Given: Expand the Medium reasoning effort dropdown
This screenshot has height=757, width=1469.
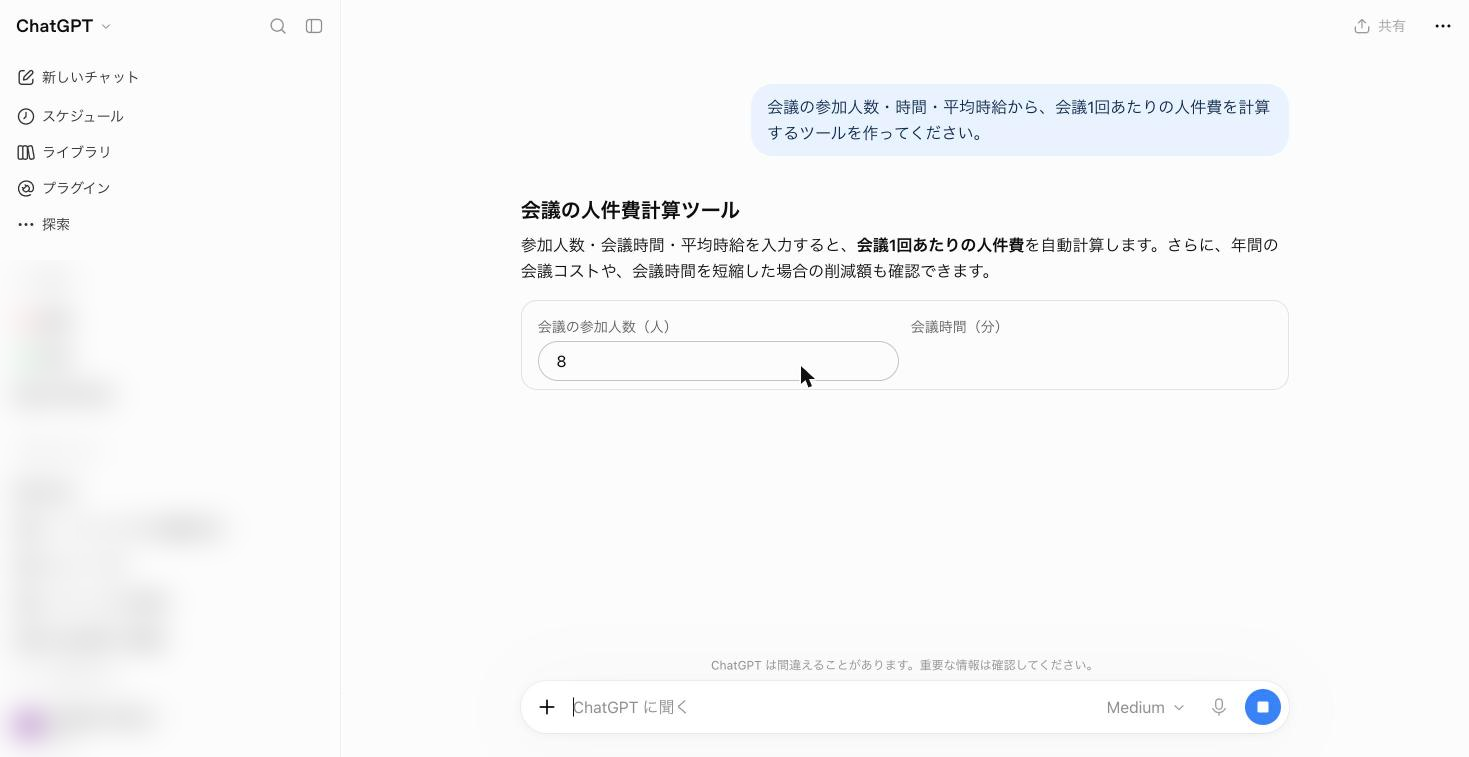Looking at the screenshot, I should coord(1145,707).
